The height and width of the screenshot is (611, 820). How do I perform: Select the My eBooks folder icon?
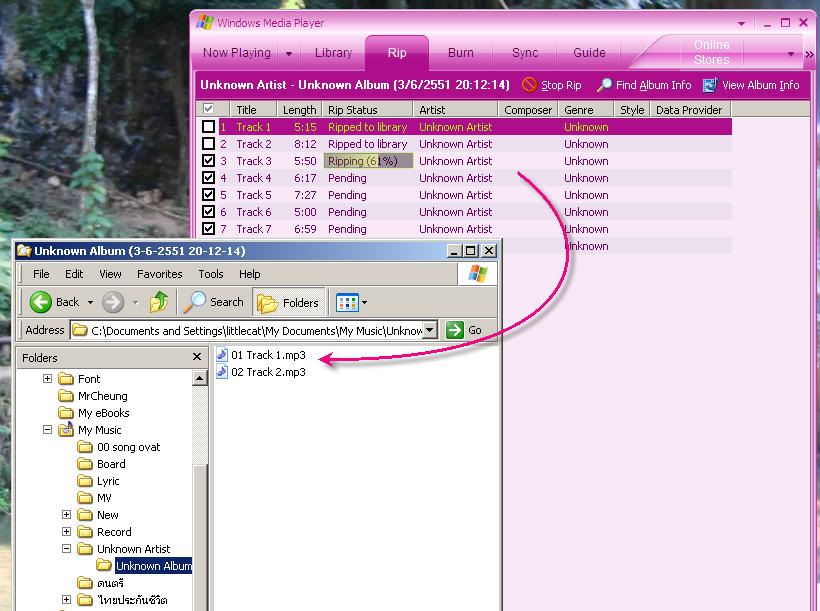(x=66, y=413)
